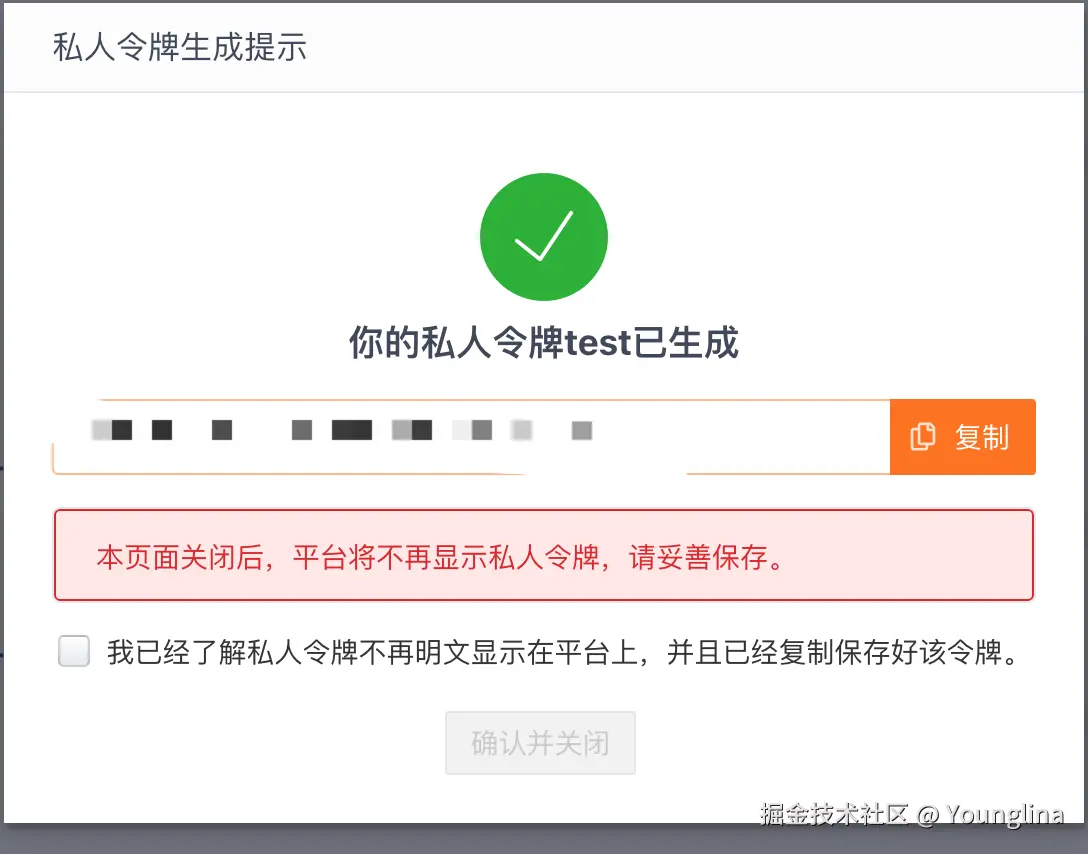Click the empty header area beside the dialog title
This screenshot has height=854, width=1088.
694,47
